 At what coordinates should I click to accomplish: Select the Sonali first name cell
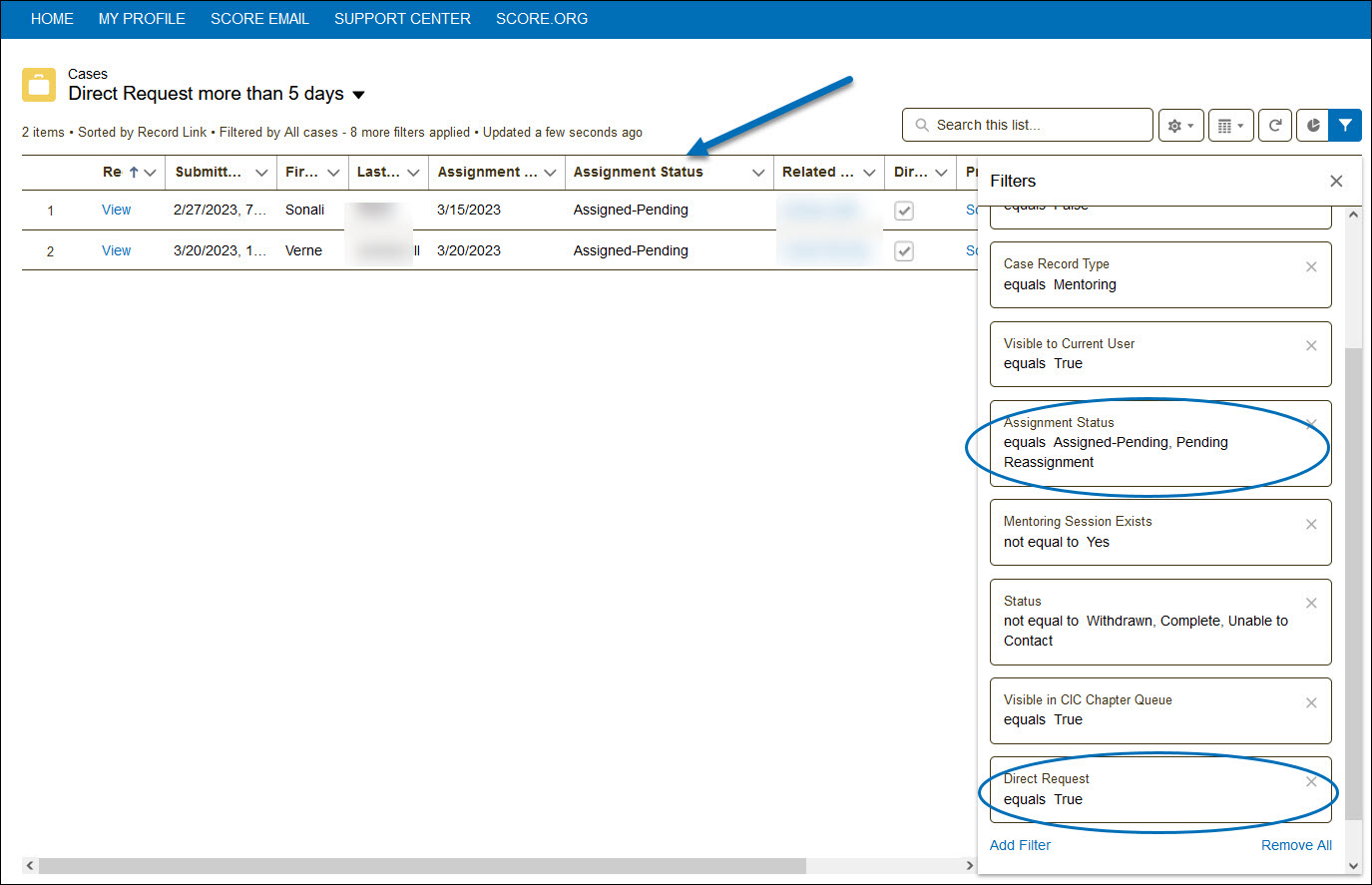(x=304, y=210)
